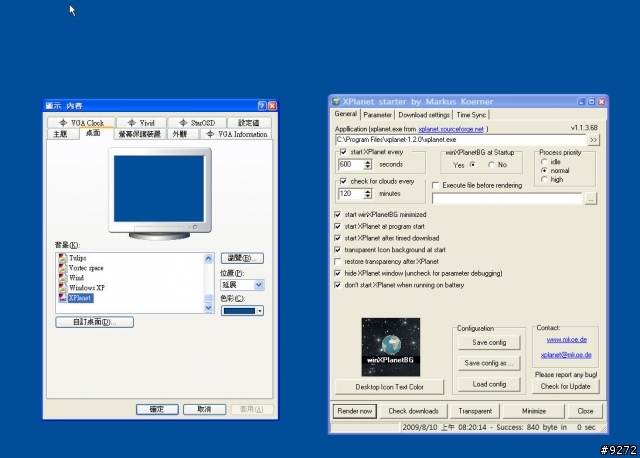640x458 pixels.
Task: Click the Transparent button
Action: tap(475, 411)
